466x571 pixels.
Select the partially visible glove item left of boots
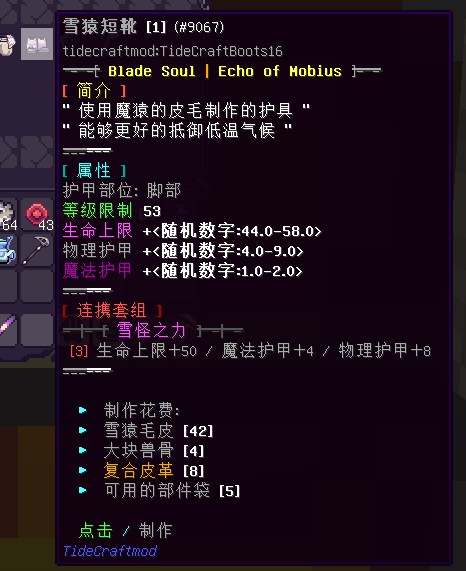pyautogui.click(x=8, y=44)
